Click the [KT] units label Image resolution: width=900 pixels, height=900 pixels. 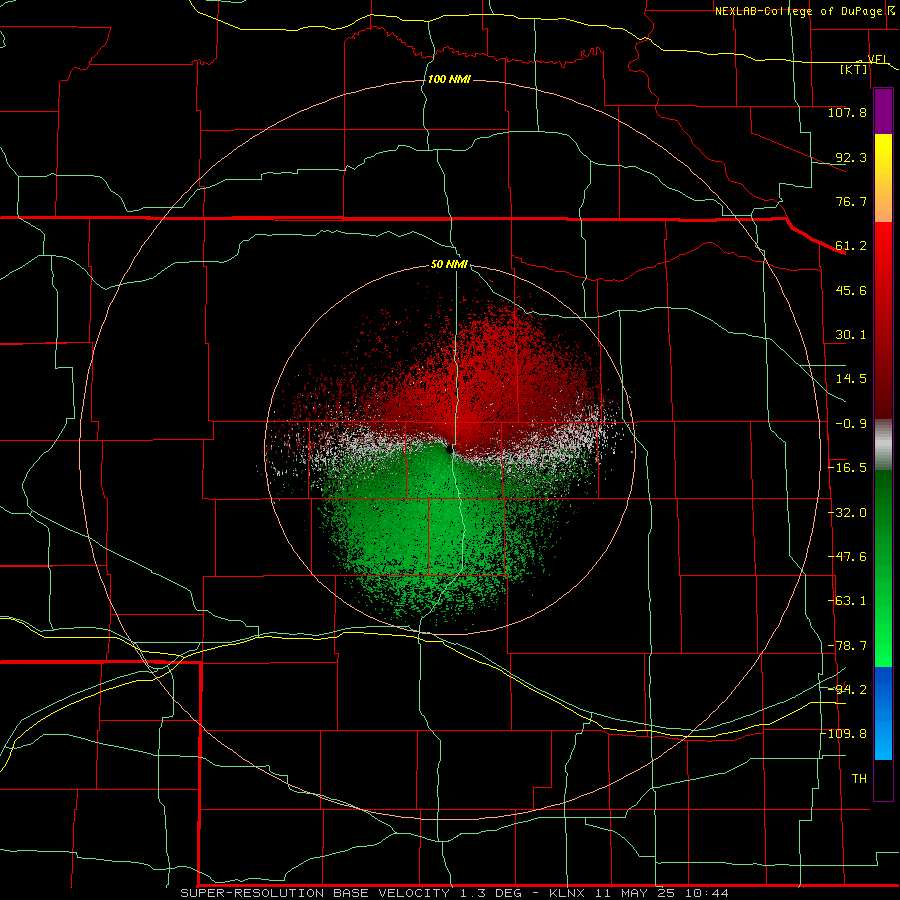click(854, 69)
